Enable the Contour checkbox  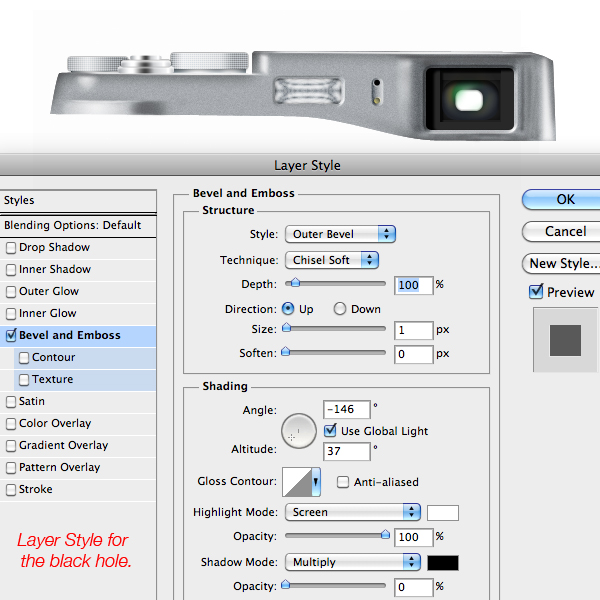click(x=24, y=358)
